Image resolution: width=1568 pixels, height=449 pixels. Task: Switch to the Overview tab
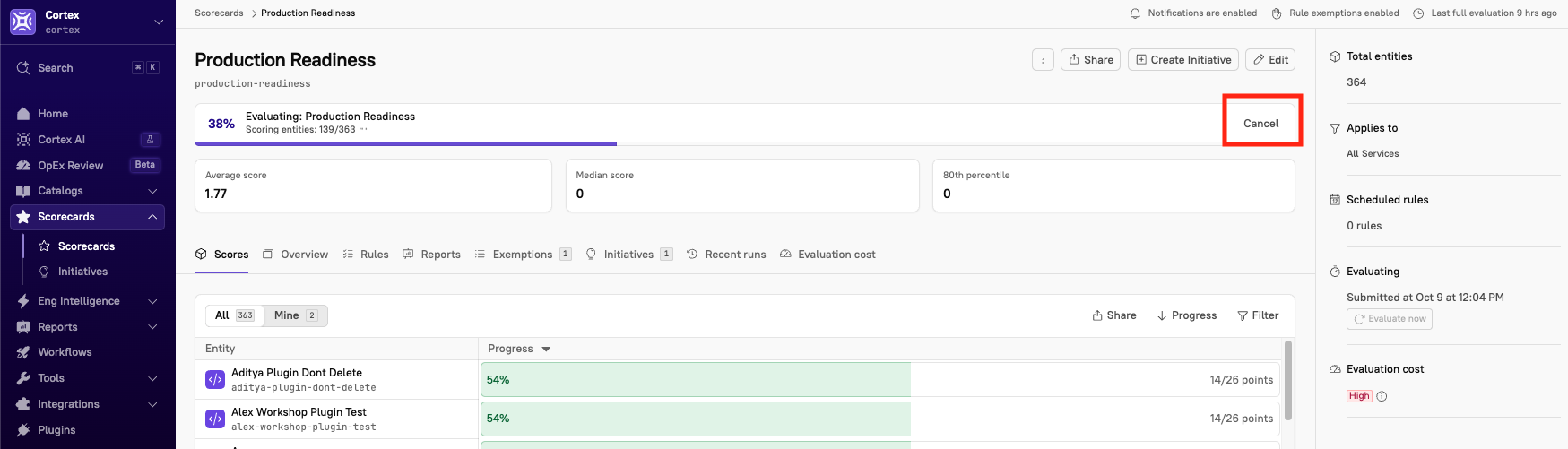[x=295, y=255]
